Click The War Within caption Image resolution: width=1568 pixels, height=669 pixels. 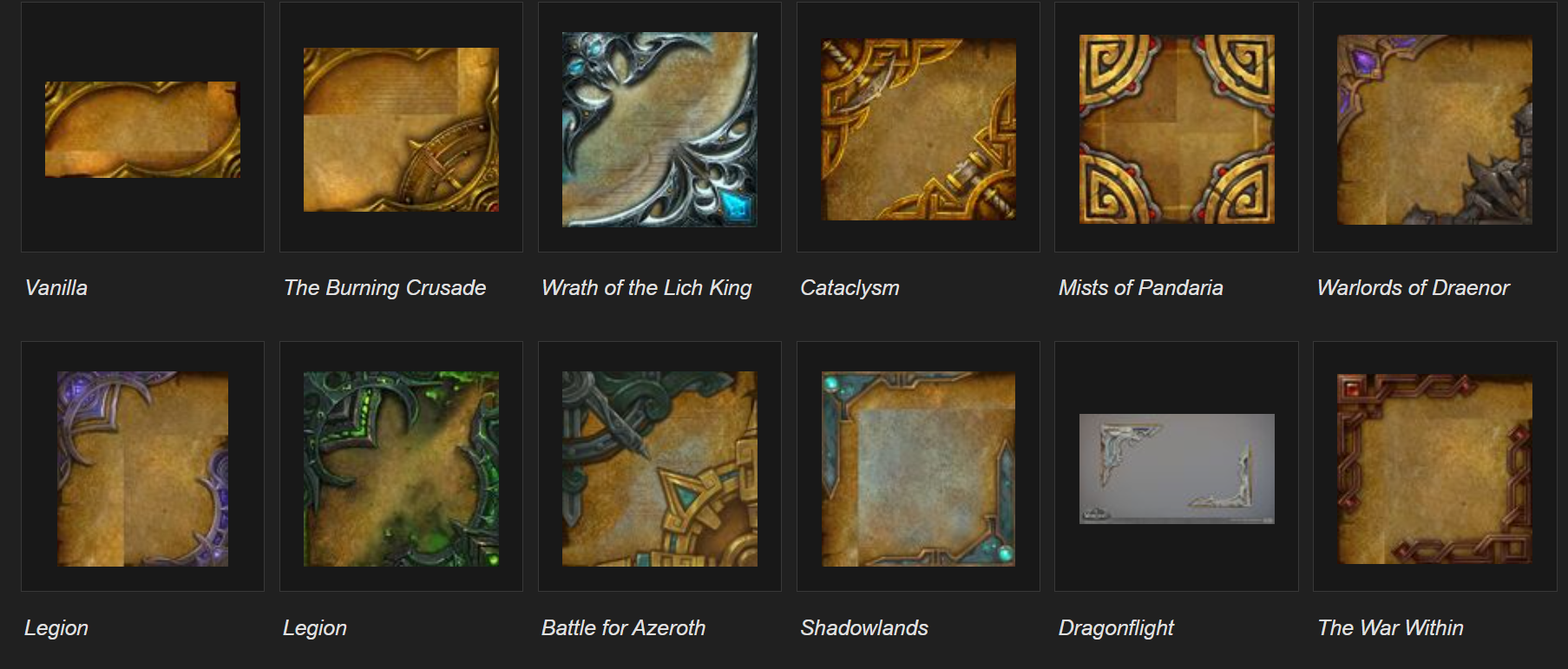point(1390,628)
